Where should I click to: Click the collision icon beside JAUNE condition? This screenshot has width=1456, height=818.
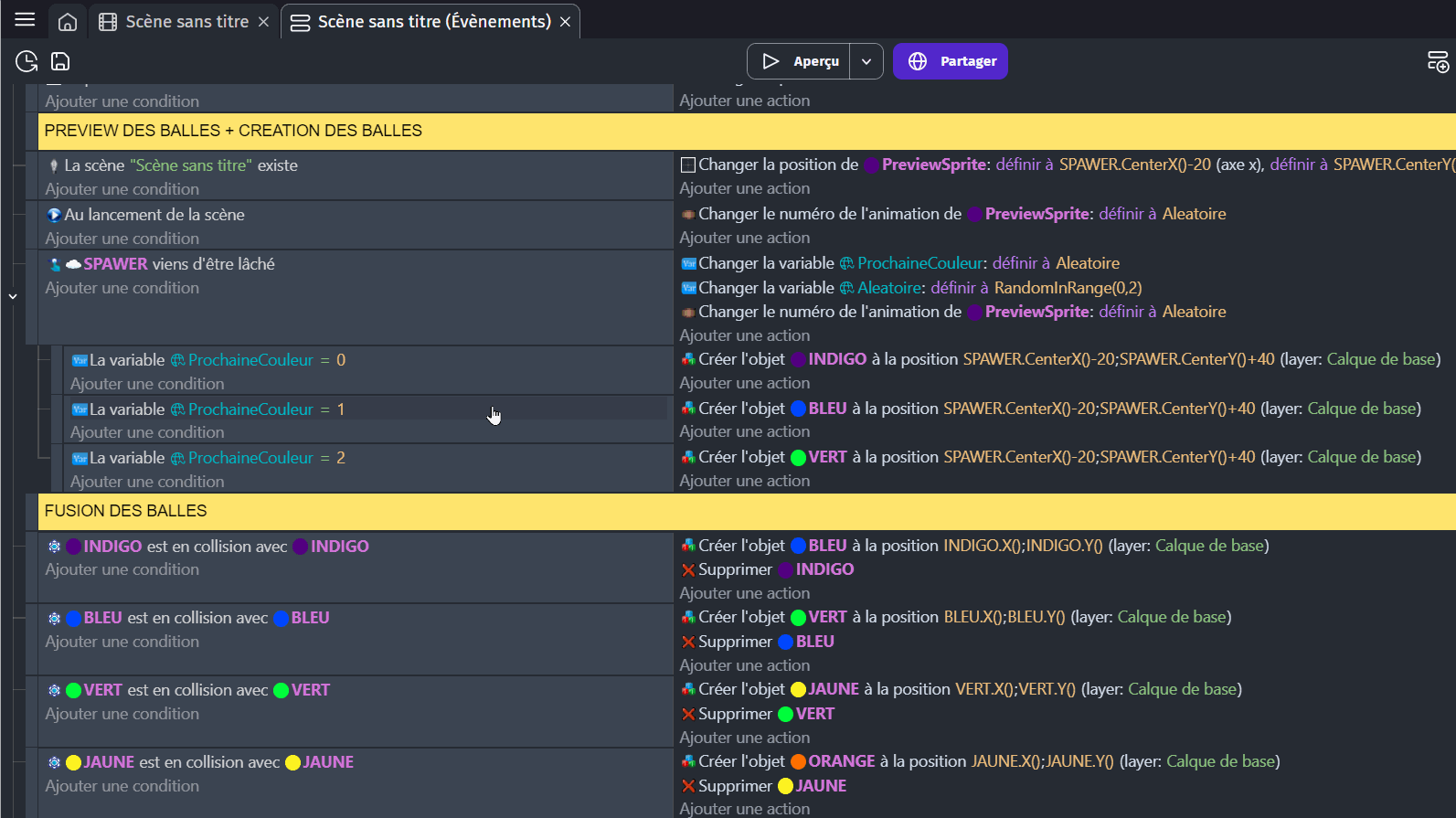click(54, 762)
